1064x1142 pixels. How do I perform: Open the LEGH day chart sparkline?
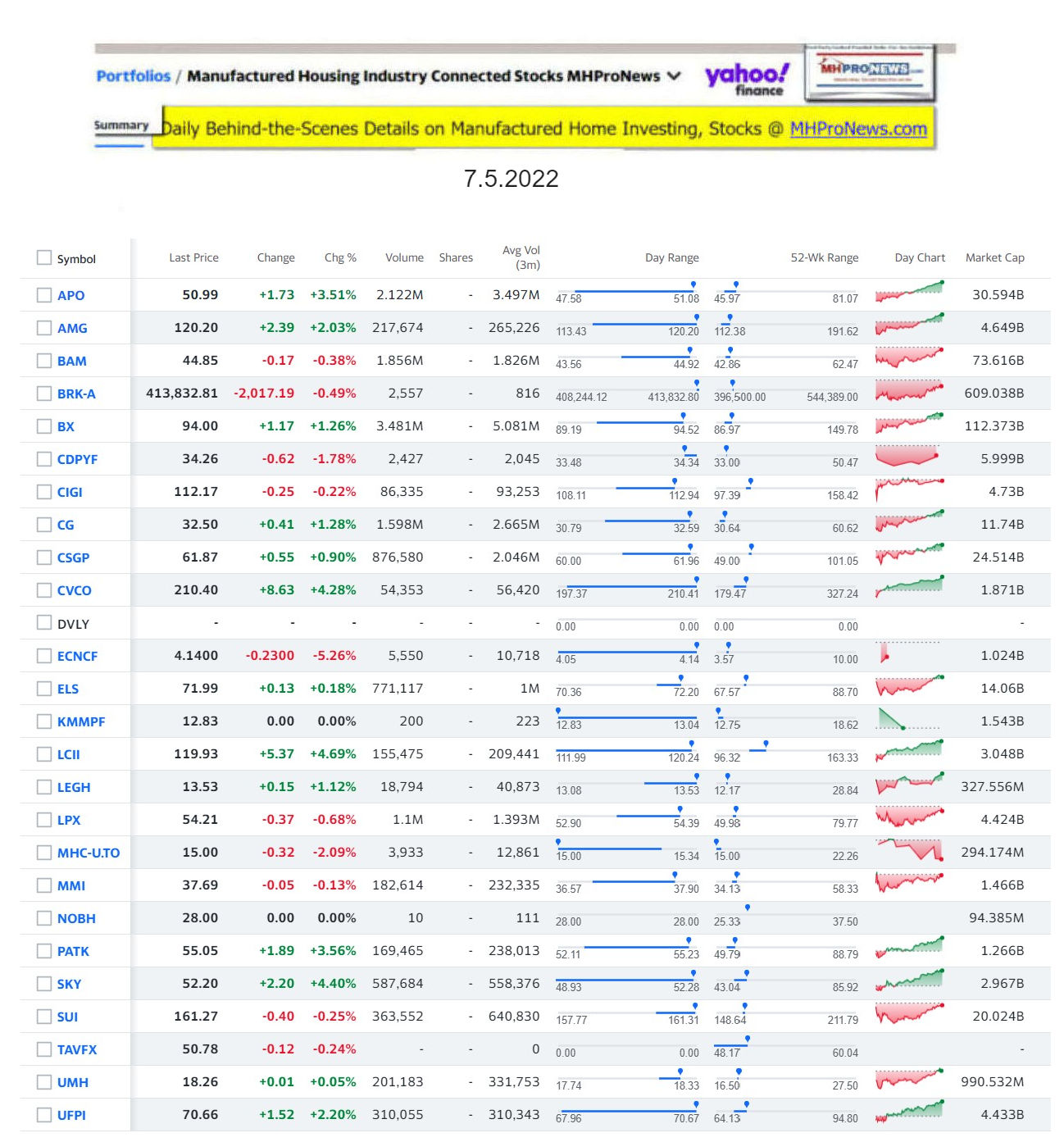point(909,784)
